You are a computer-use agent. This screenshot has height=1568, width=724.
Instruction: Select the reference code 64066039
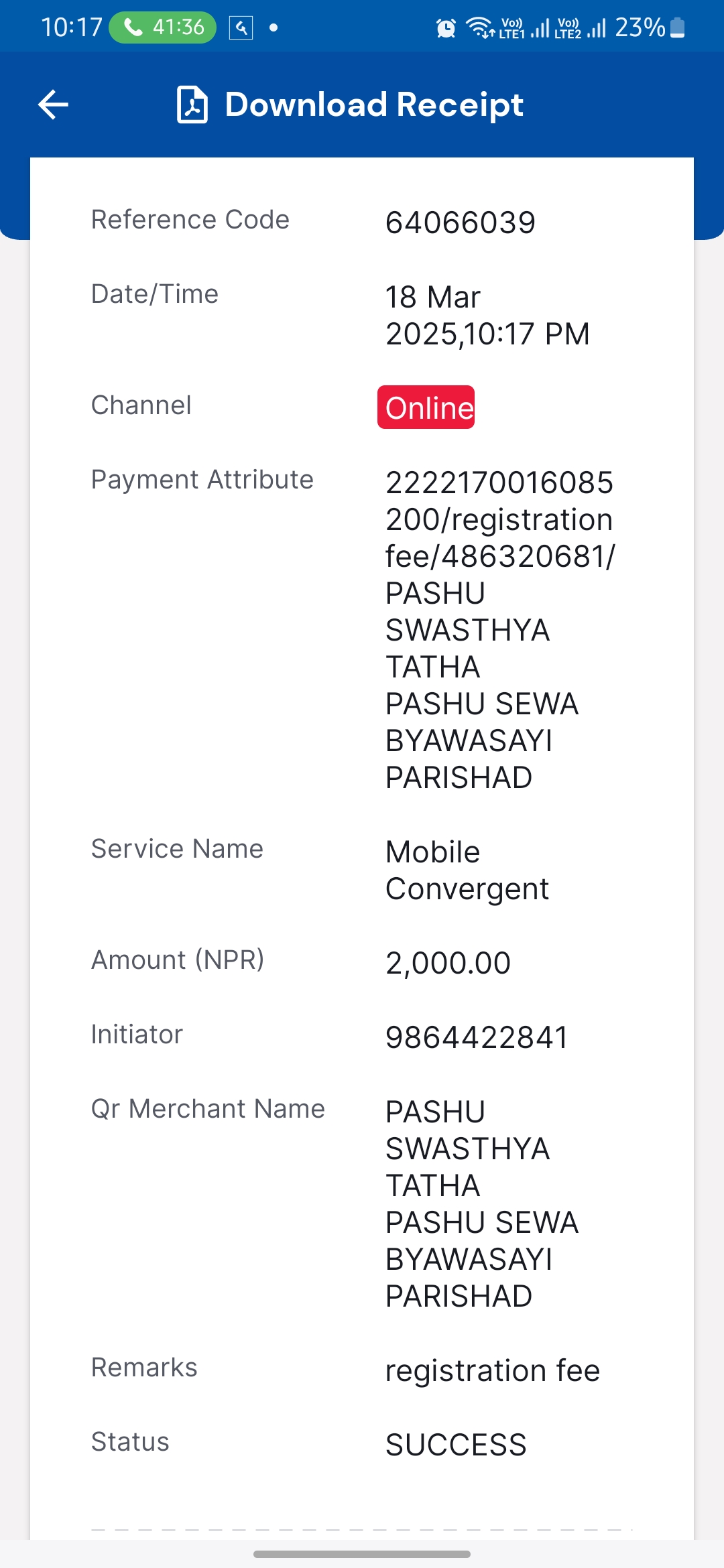pos(461,222)
